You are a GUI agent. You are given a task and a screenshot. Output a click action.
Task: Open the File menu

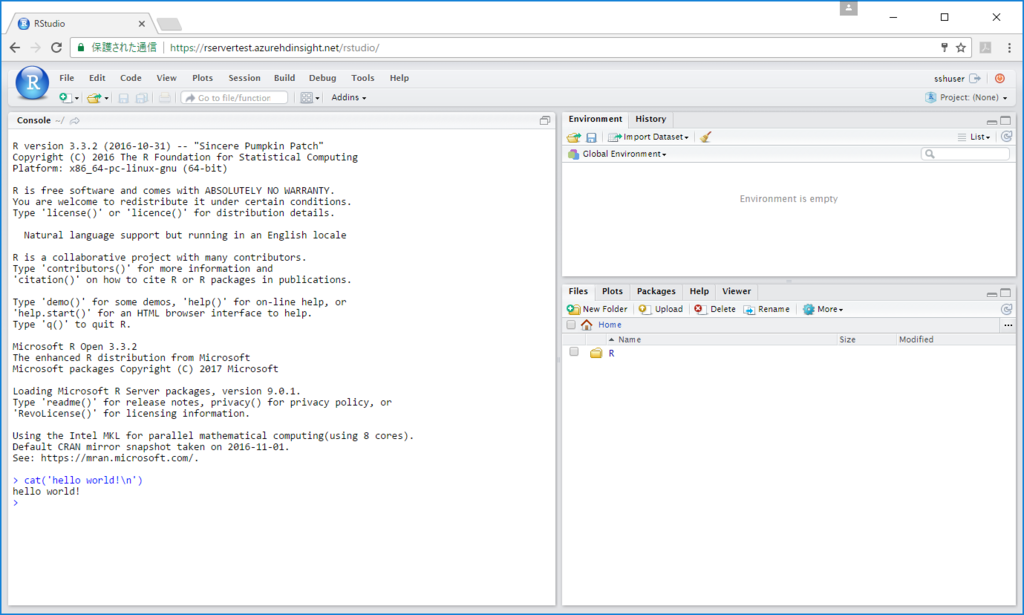(67, 78)
